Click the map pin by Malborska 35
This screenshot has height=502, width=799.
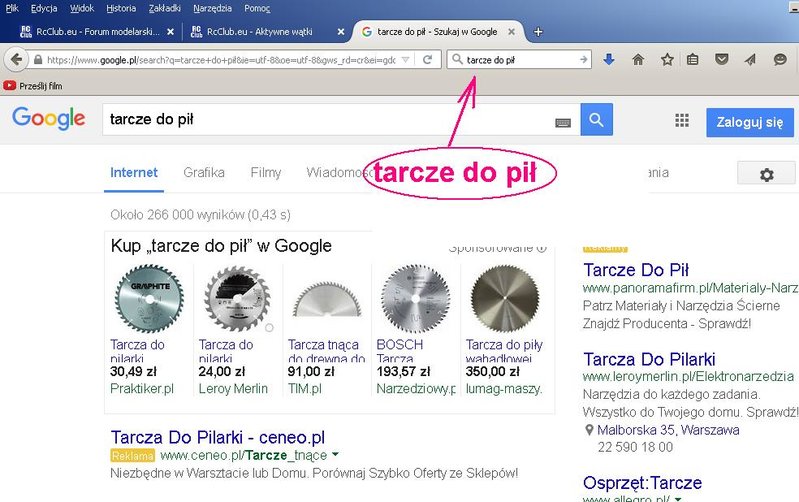pos(589,430)
